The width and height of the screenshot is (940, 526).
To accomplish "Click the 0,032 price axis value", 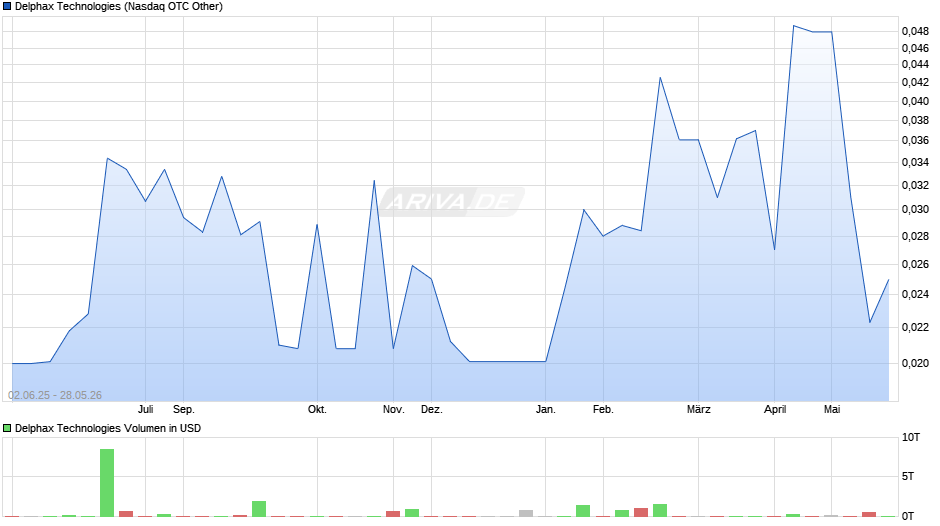I will (915, 185).
